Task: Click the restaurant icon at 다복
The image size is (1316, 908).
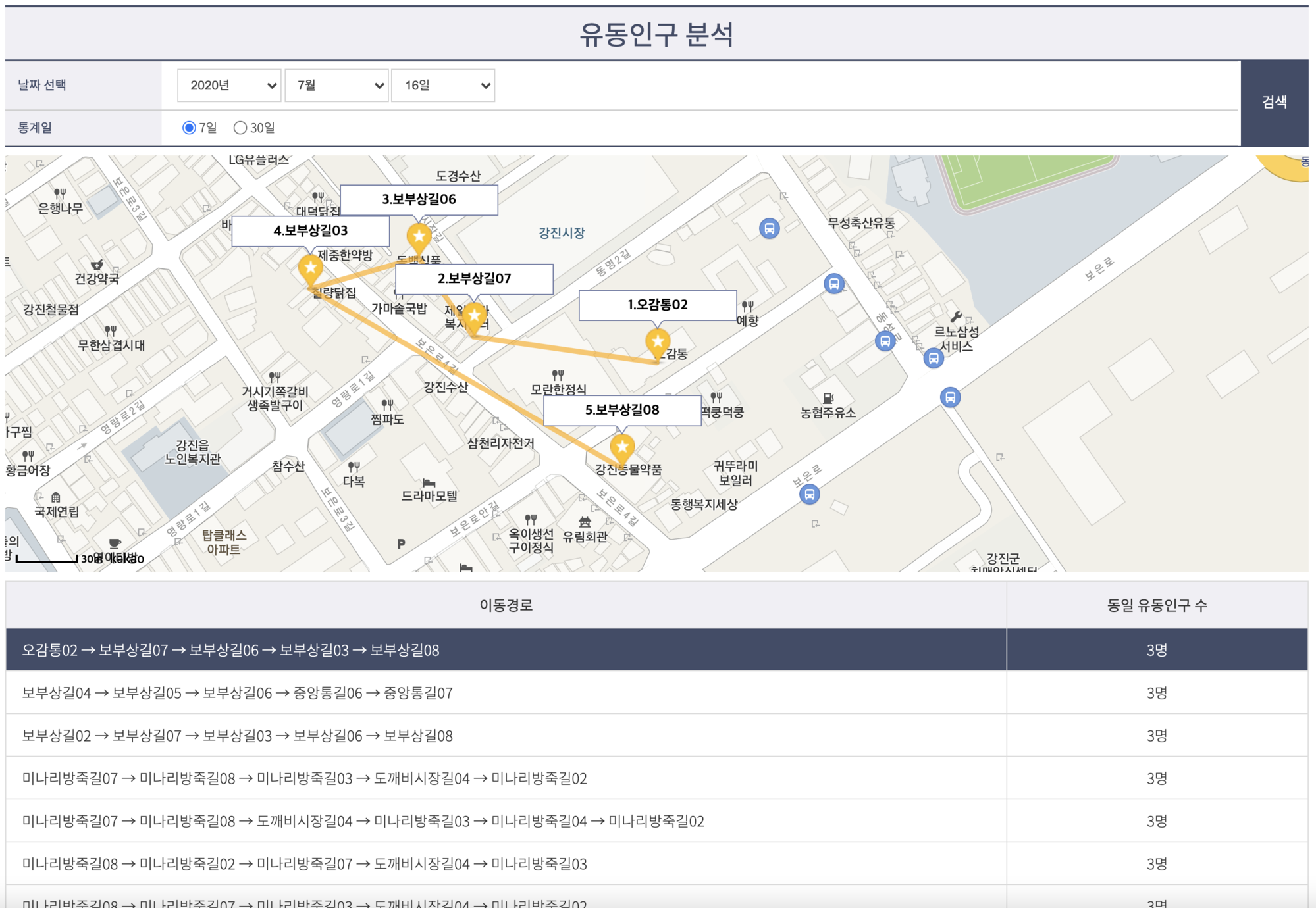Action: [x=354, y=467]
